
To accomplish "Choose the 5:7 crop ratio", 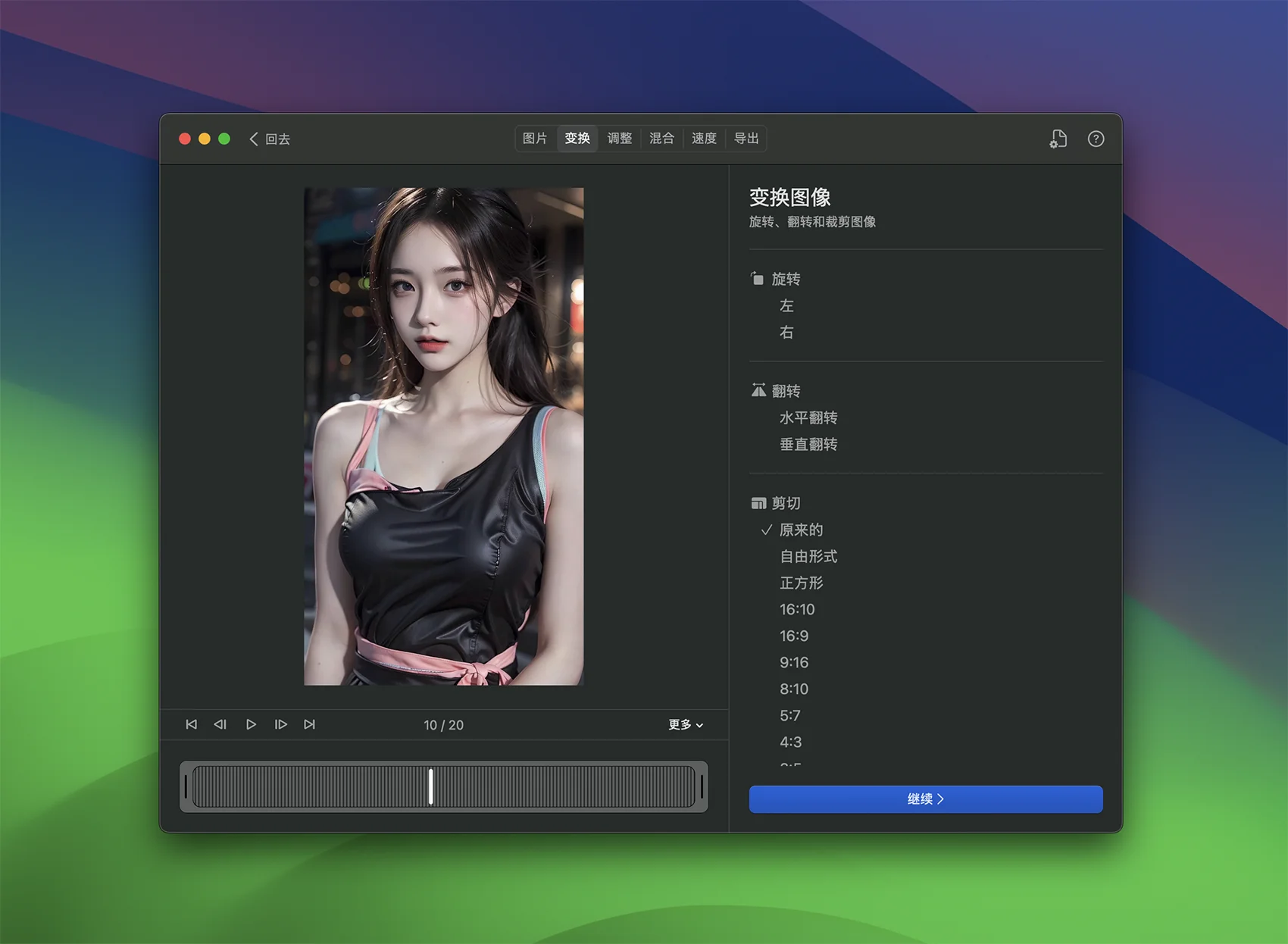I will point(790,715).
